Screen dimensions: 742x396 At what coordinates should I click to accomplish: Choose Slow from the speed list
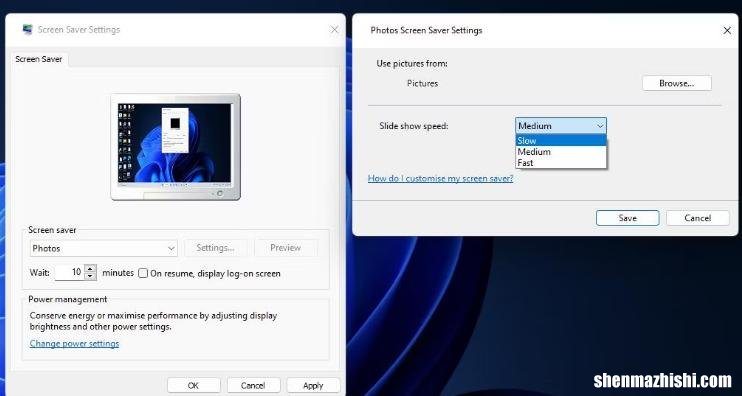561,141
